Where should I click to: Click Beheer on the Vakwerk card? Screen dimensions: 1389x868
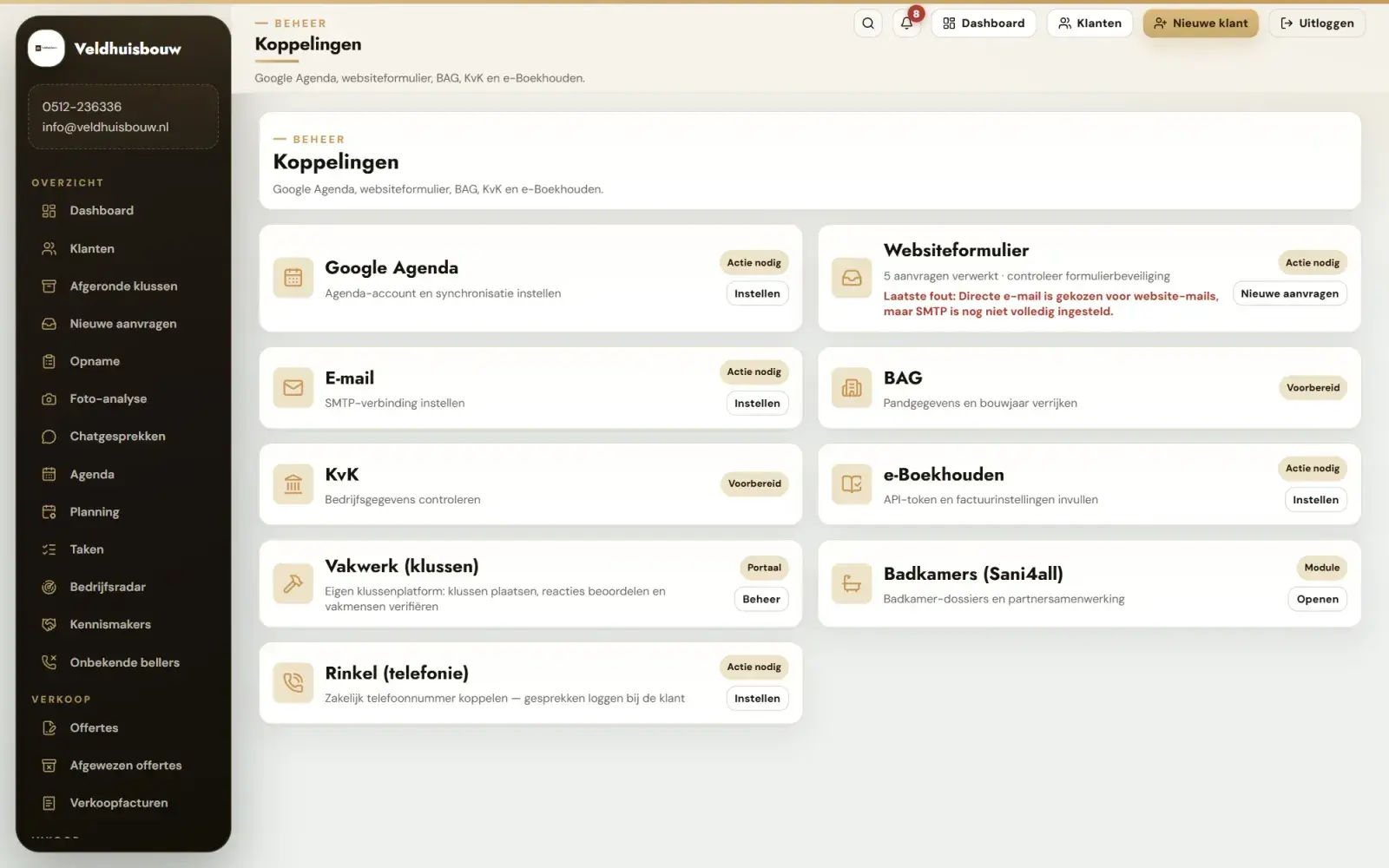(761, 599)
